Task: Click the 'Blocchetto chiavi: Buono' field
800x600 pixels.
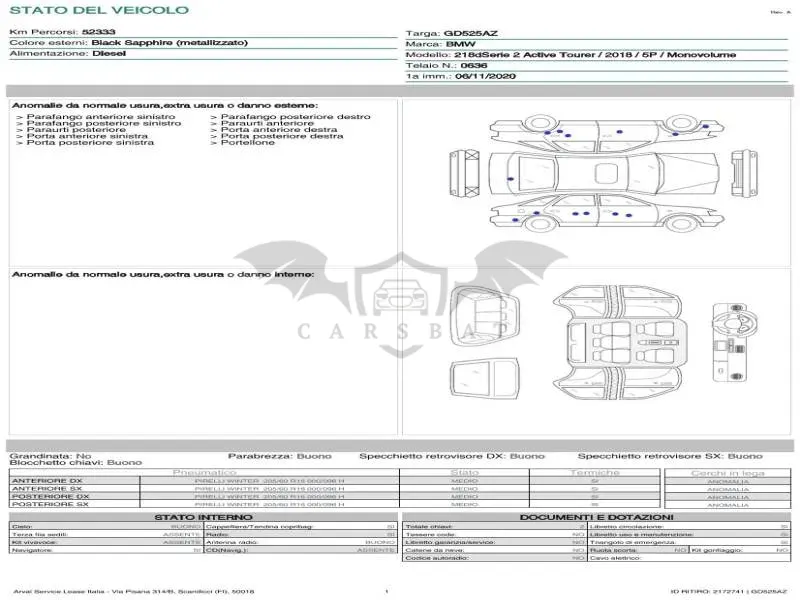Action: pyautogui.click(x=76, y=463)
